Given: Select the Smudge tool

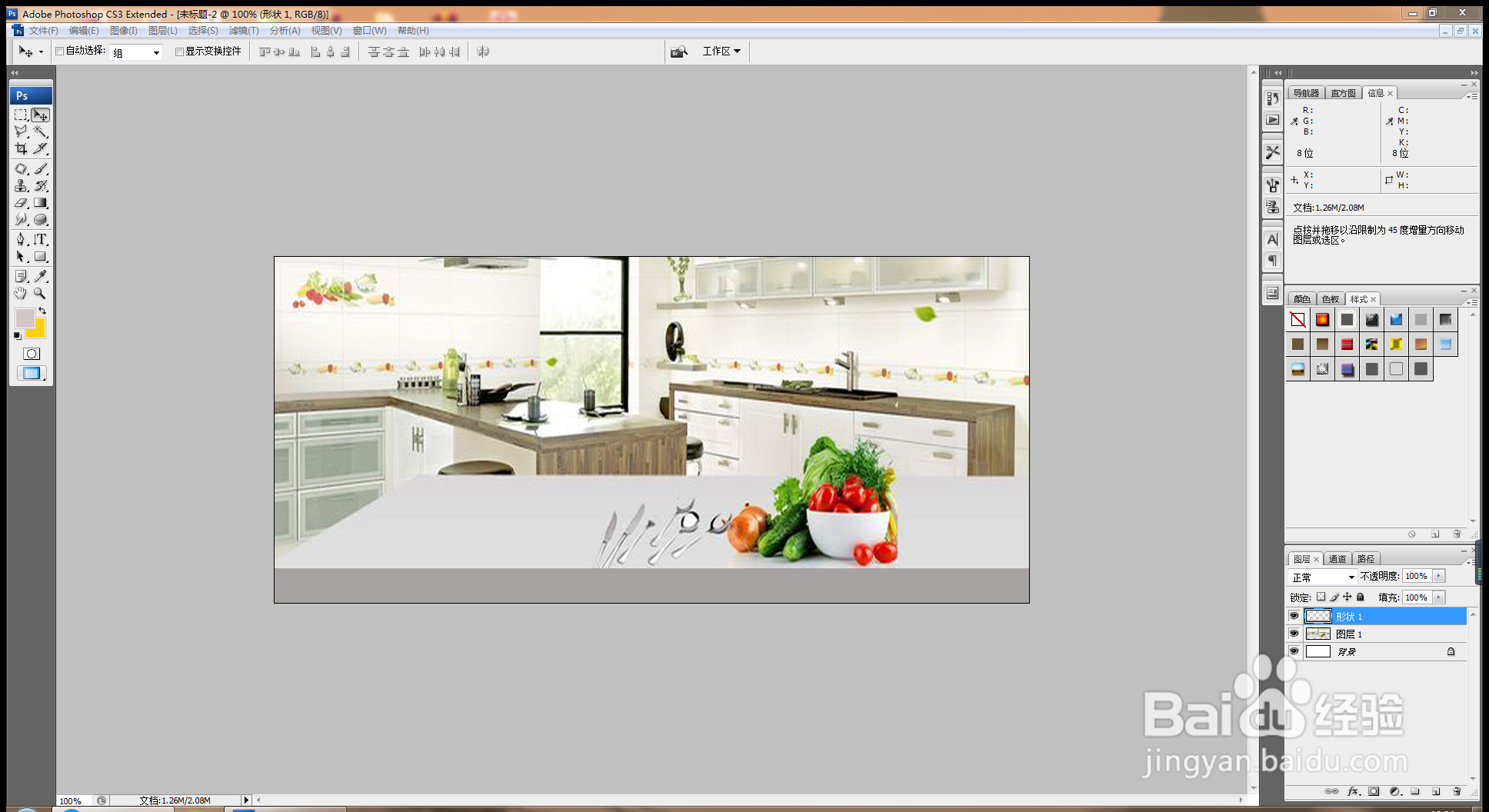Looking at the screenshot, I should pos(22,220).
